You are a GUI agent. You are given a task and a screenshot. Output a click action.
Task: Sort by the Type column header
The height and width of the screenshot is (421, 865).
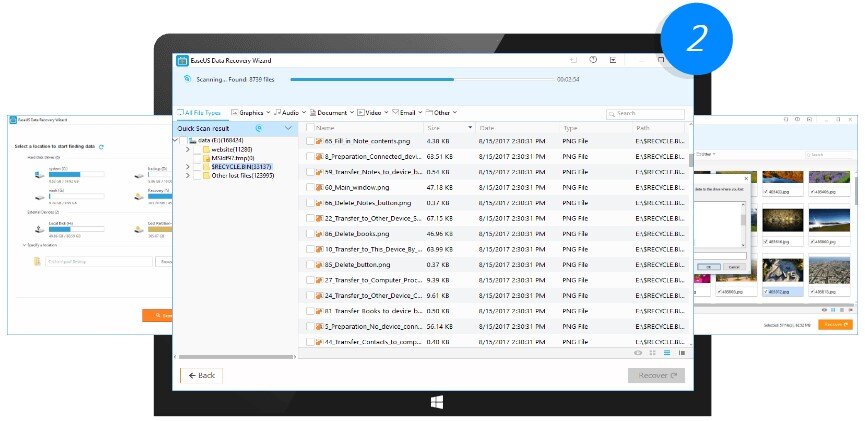(x=595, y=128)
